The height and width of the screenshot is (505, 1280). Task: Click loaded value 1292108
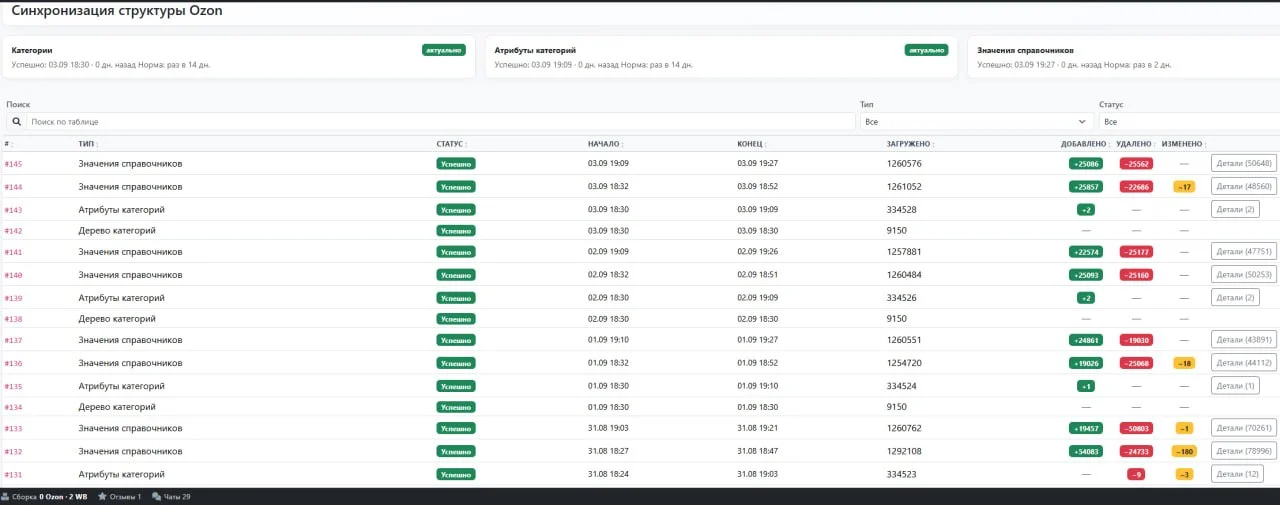904,451
